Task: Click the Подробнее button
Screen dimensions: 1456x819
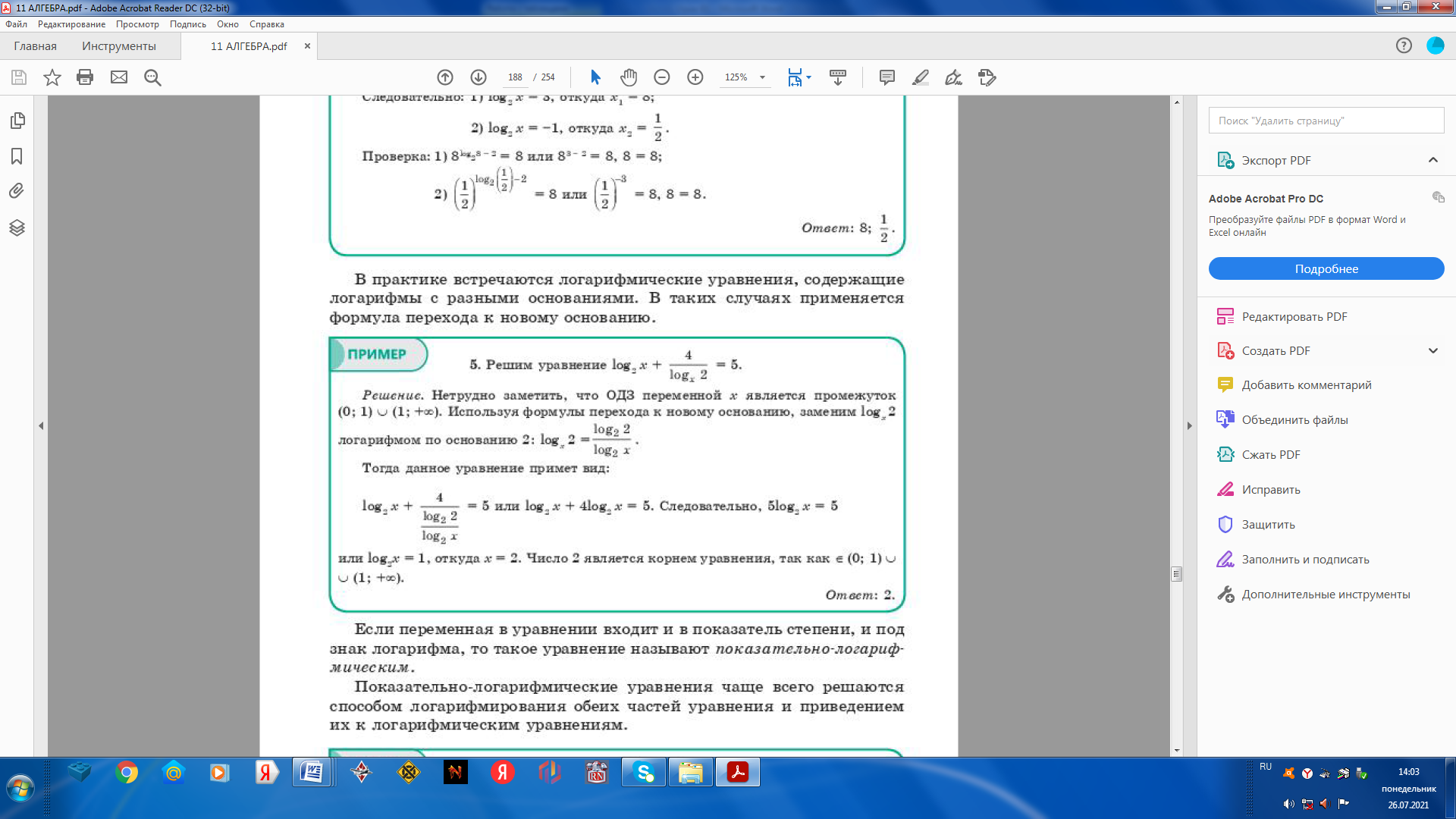Action: pyautogui.click(x=1326, y=268)
